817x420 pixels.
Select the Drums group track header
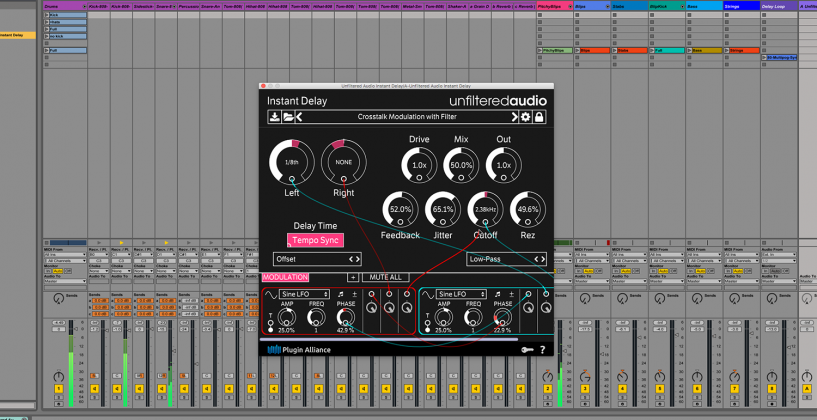[63, 6]
